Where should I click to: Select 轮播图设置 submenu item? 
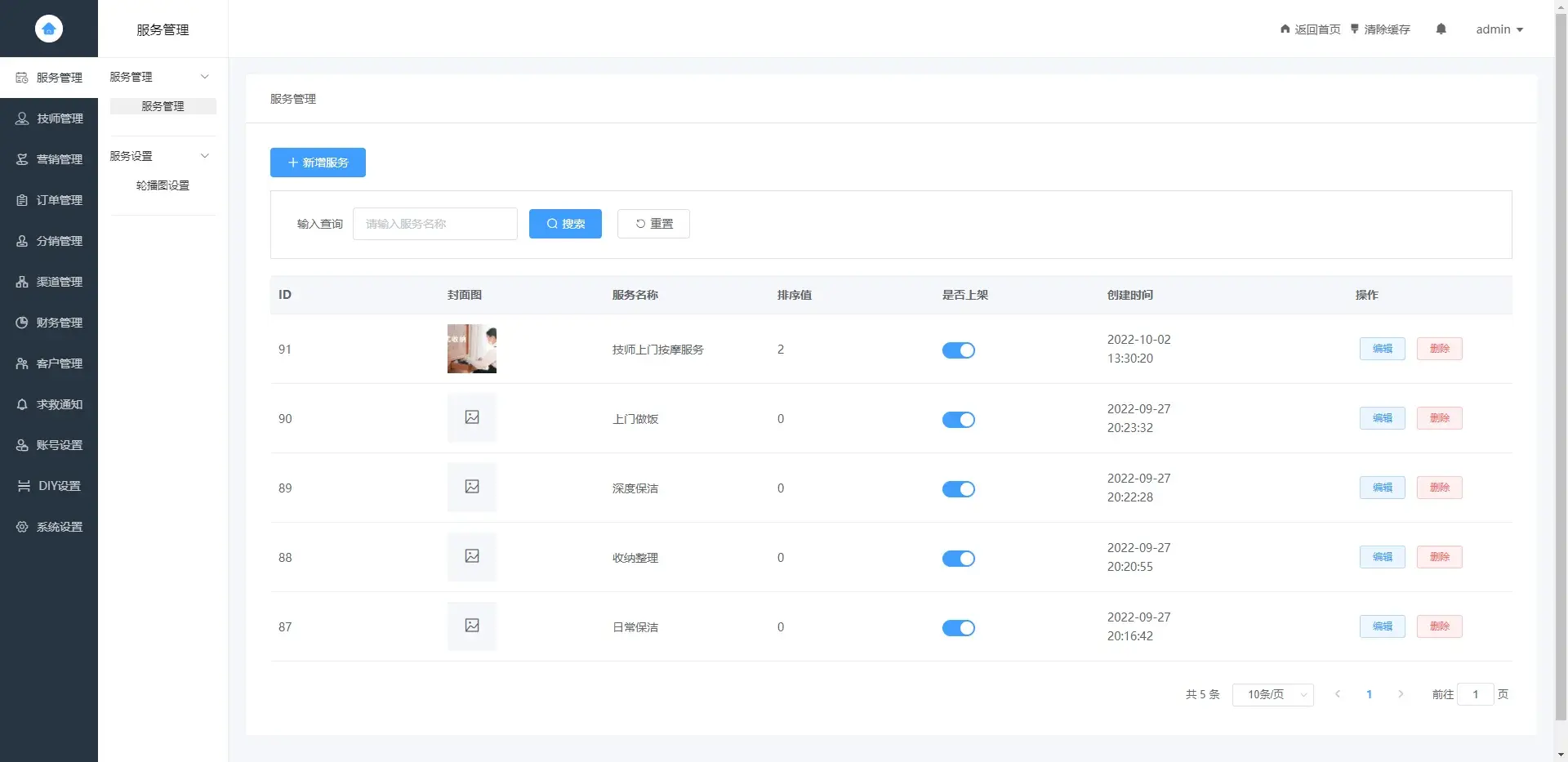tap(163, 185)
